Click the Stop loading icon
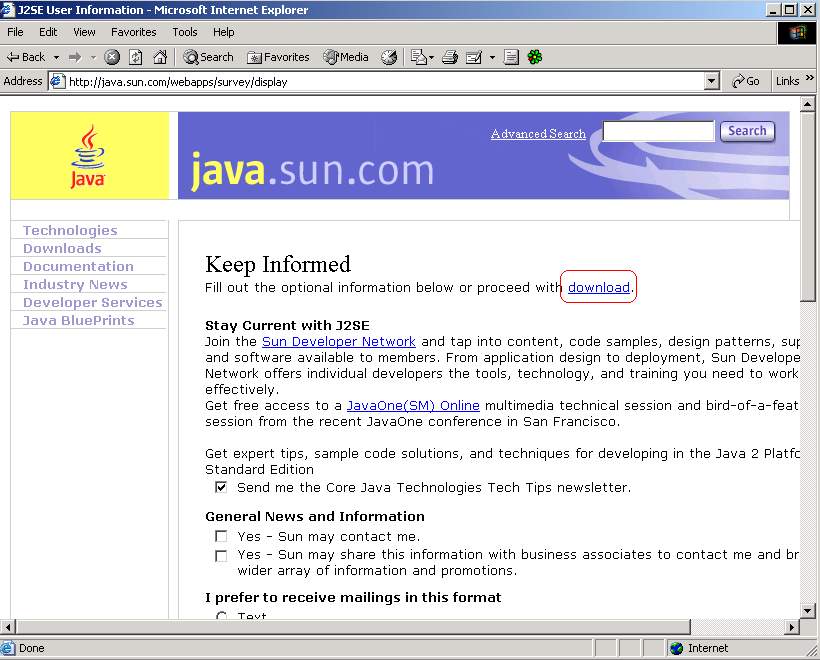 (x=111, y=57)
